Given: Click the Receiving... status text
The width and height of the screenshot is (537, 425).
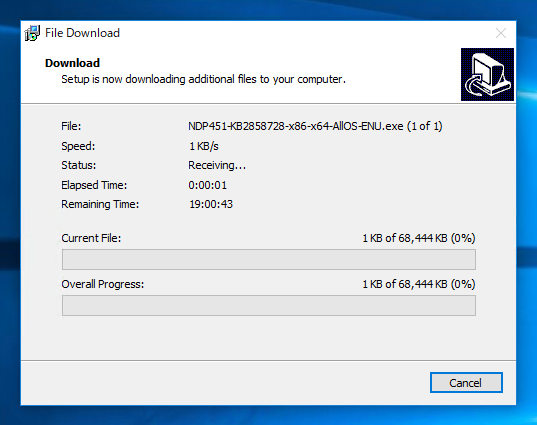Looking at the screenshot, I should 217,165.
